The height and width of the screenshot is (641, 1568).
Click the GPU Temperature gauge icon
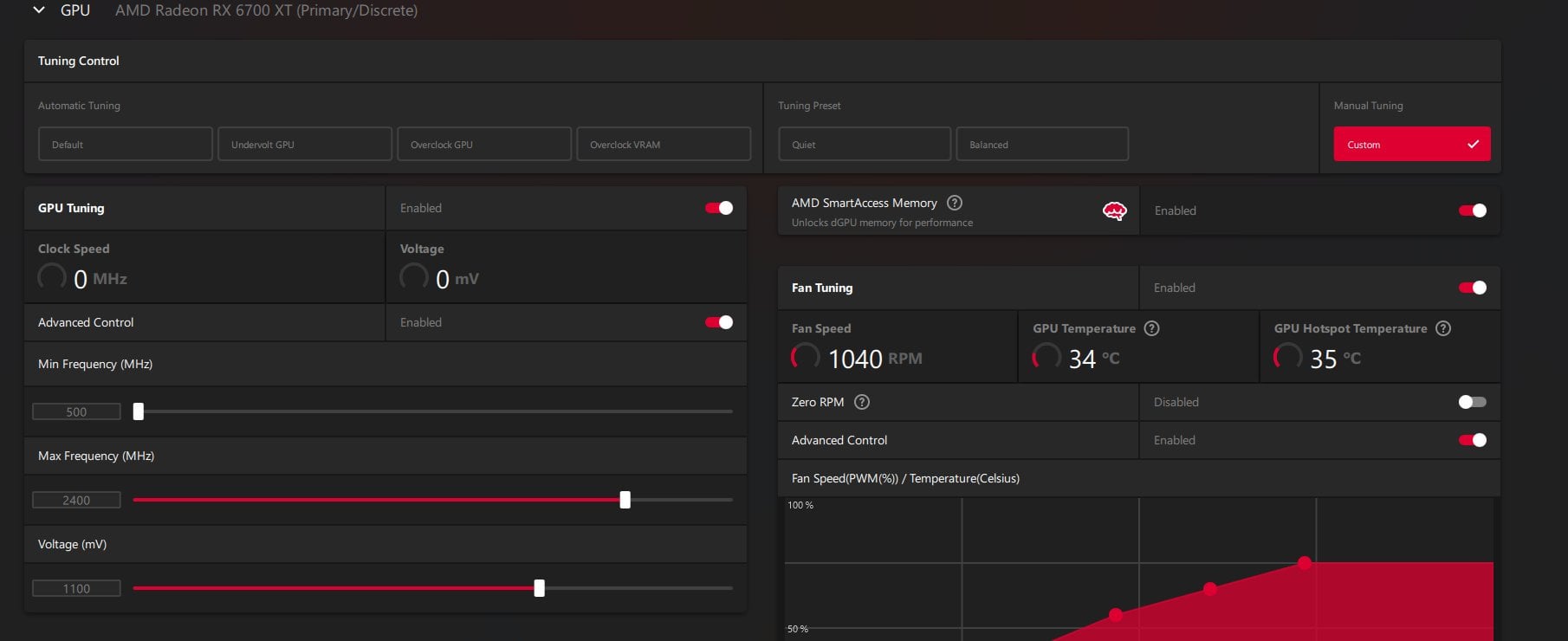click(x=1046, y=357)
